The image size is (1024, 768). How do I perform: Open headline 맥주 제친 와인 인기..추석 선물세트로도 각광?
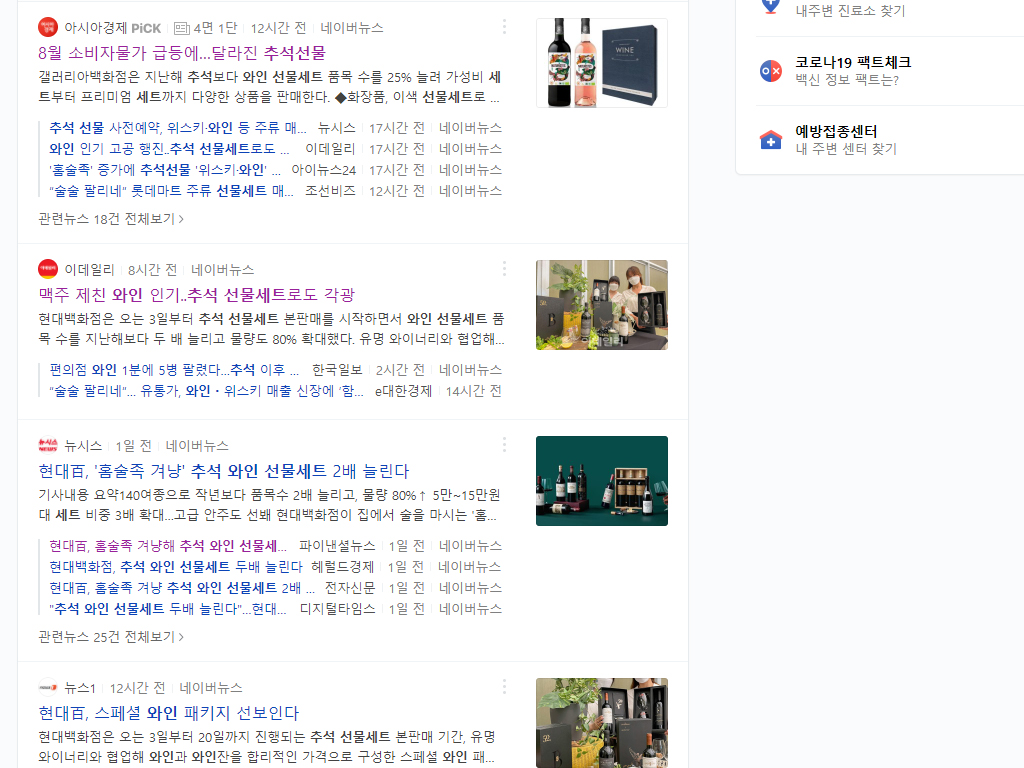[197, 295]
